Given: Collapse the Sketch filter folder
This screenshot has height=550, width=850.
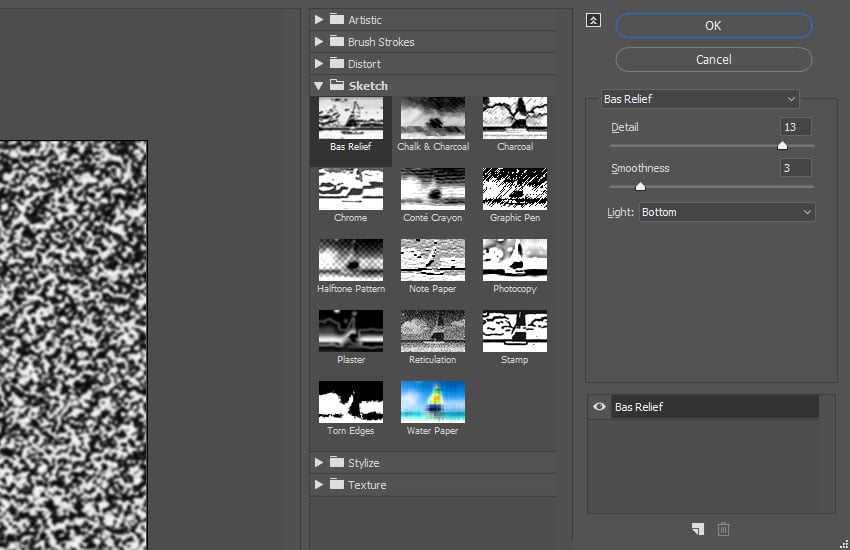Looking at the screenshot, I should point(319,86).
